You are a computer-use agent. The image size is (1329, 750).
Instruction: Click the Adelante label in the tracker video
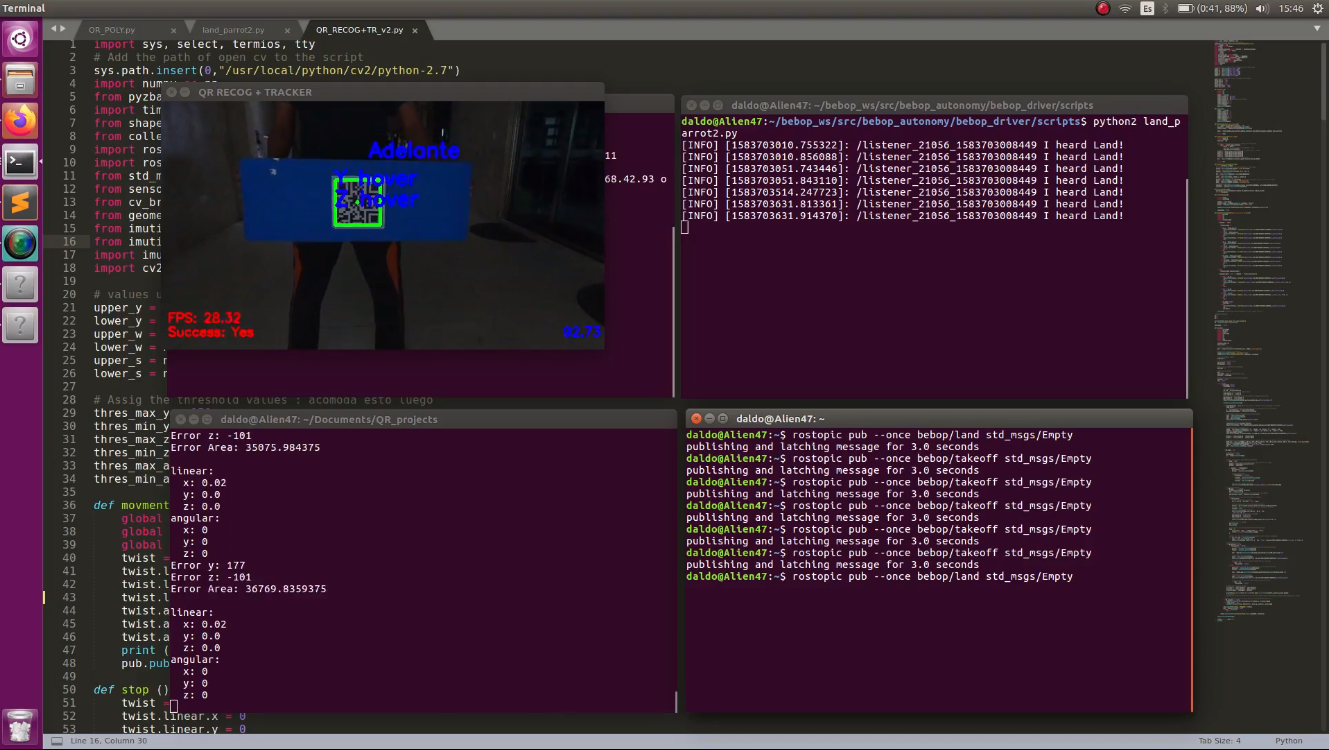[414, 151]
